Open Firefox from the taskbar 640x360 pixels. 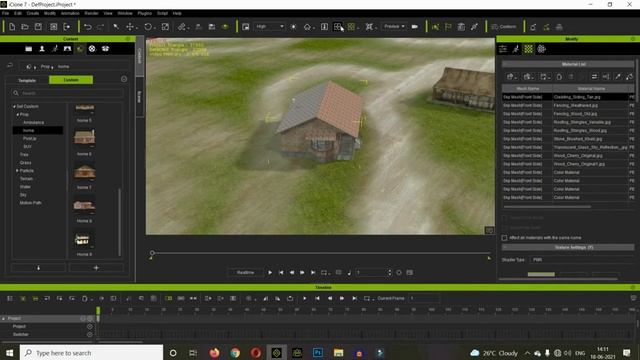click(x=214, y=353)
